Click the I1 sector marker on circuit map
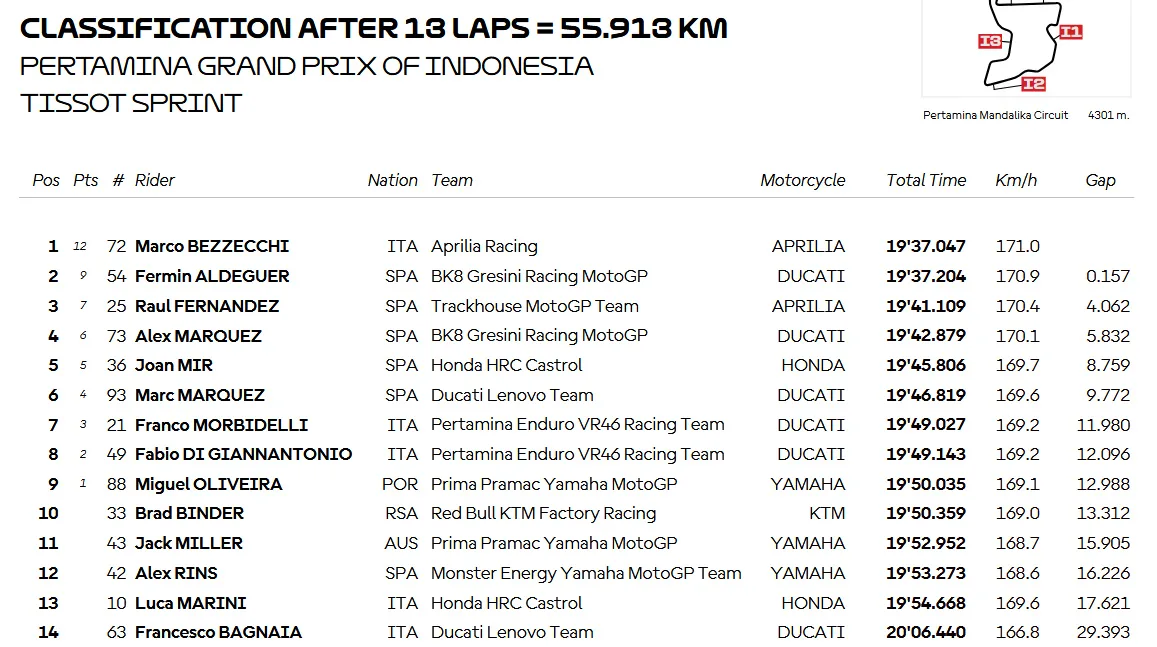1157x647 pixels. (1070, 31)
